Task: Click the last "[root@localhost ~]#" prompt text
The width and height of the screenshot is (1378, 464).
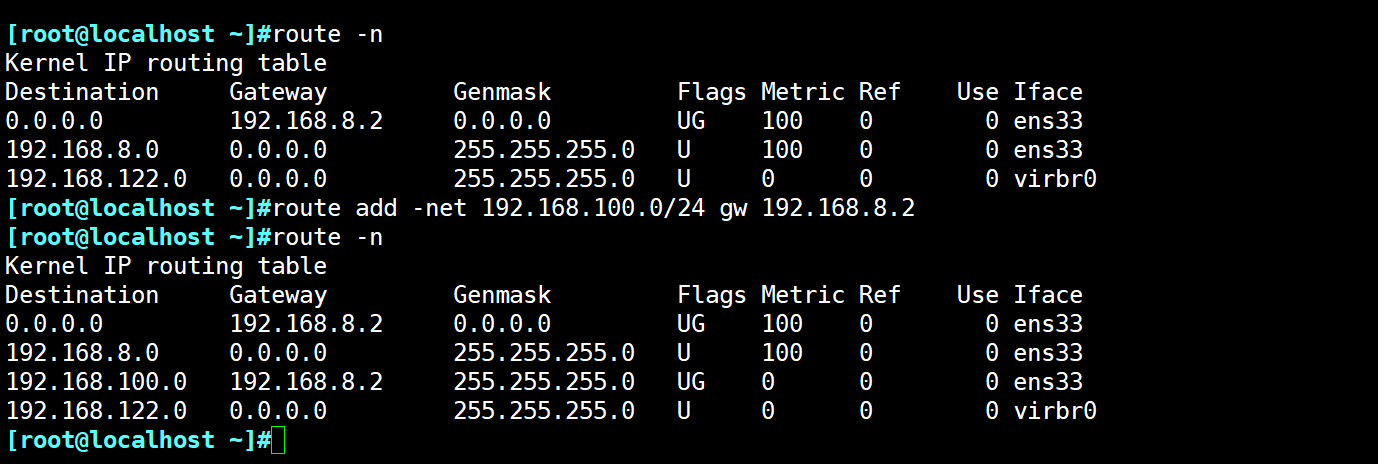Action: click(x=138, y=440)
